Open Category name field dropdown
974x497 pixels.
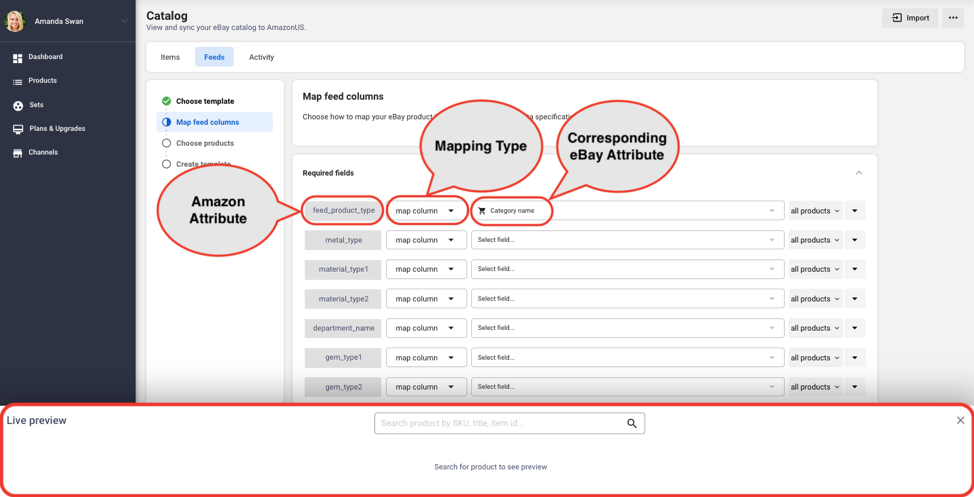click(x=627, y=211)
